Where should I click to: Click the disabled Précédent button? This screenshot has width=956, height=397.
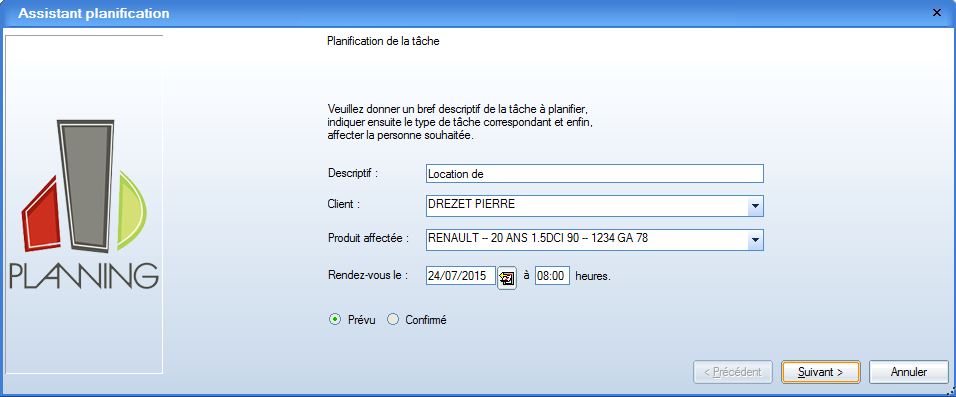click(733, 372)
